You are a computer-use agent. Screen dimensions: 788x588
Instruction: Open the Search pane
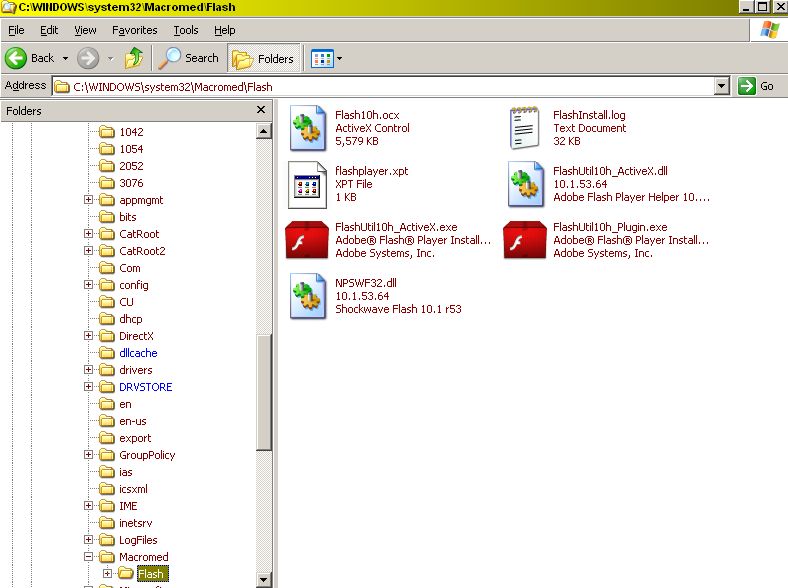189,58
